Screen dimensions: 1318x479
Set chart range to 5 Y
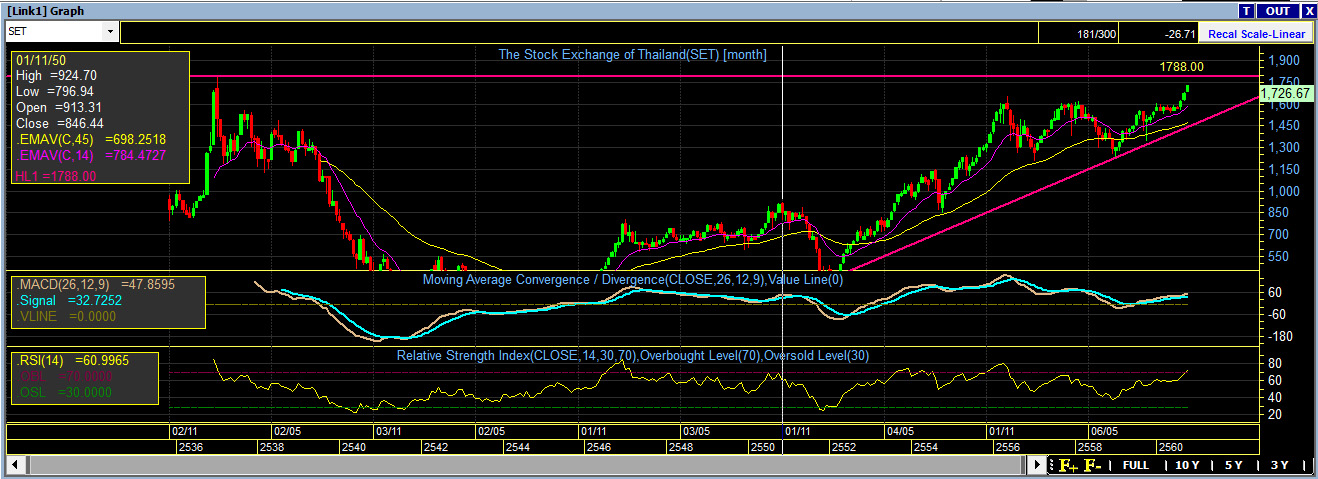(x=1234, y=465)
